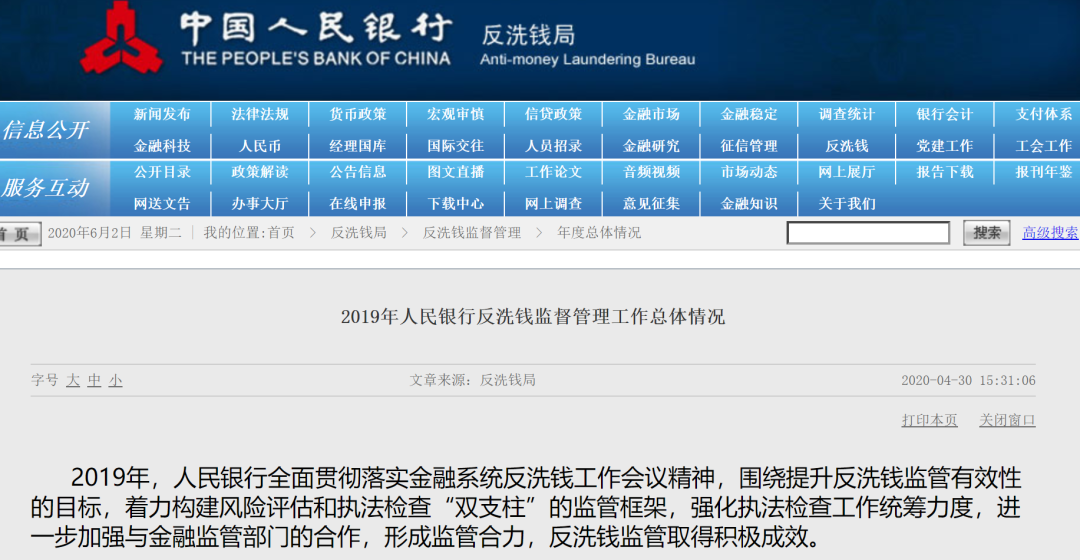1080x560 pixels.
Task: Click the 首页 home button
Action: pos(19,234)
